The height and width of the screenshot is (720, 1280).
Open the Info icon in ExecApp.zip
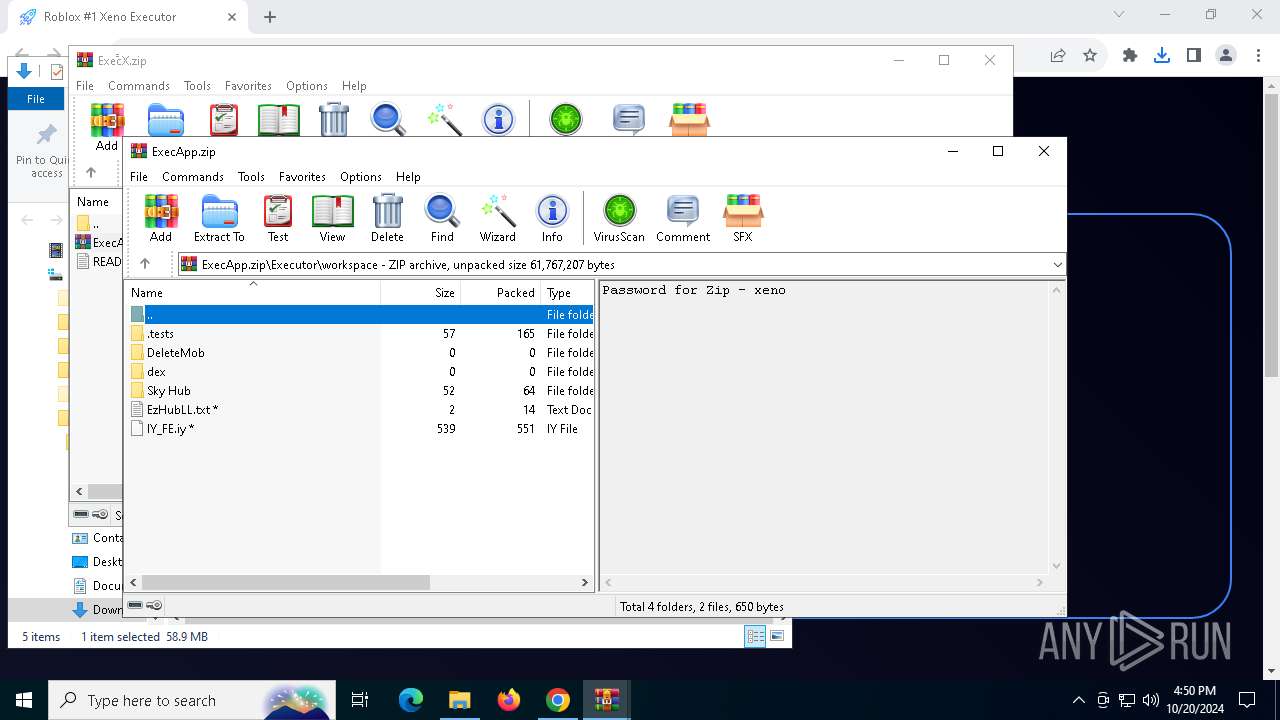[552, 218]
